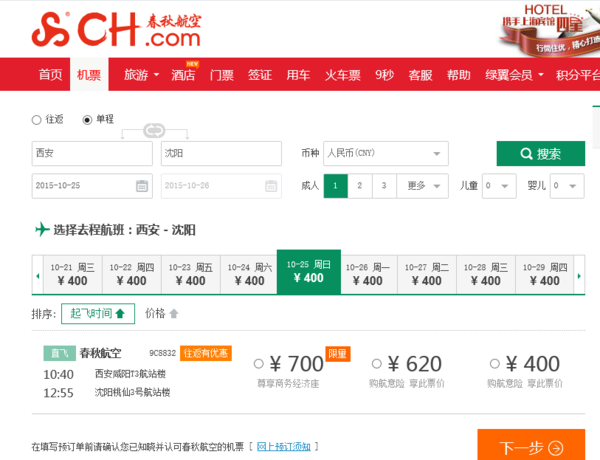Open 酒店 hotels tab
Screen dimensions: 600x460
point(183,75)
